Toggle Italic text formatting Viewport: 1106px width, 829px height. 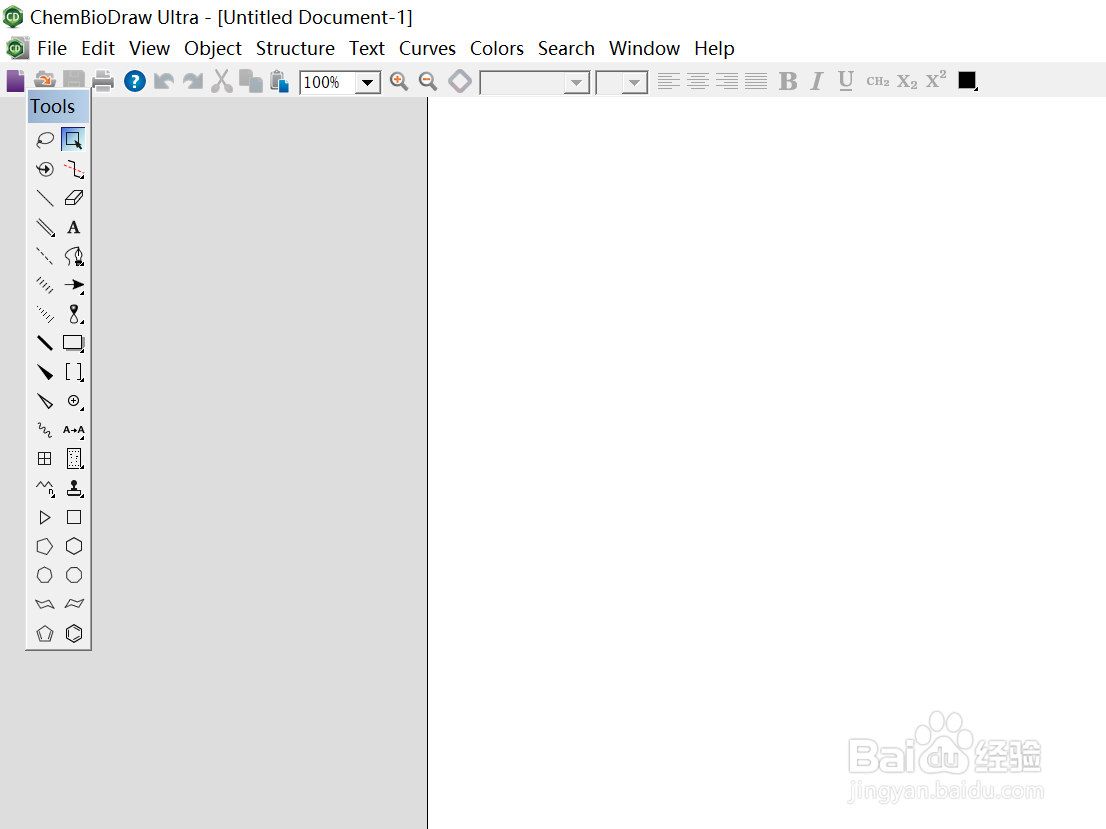pos(817,81)
